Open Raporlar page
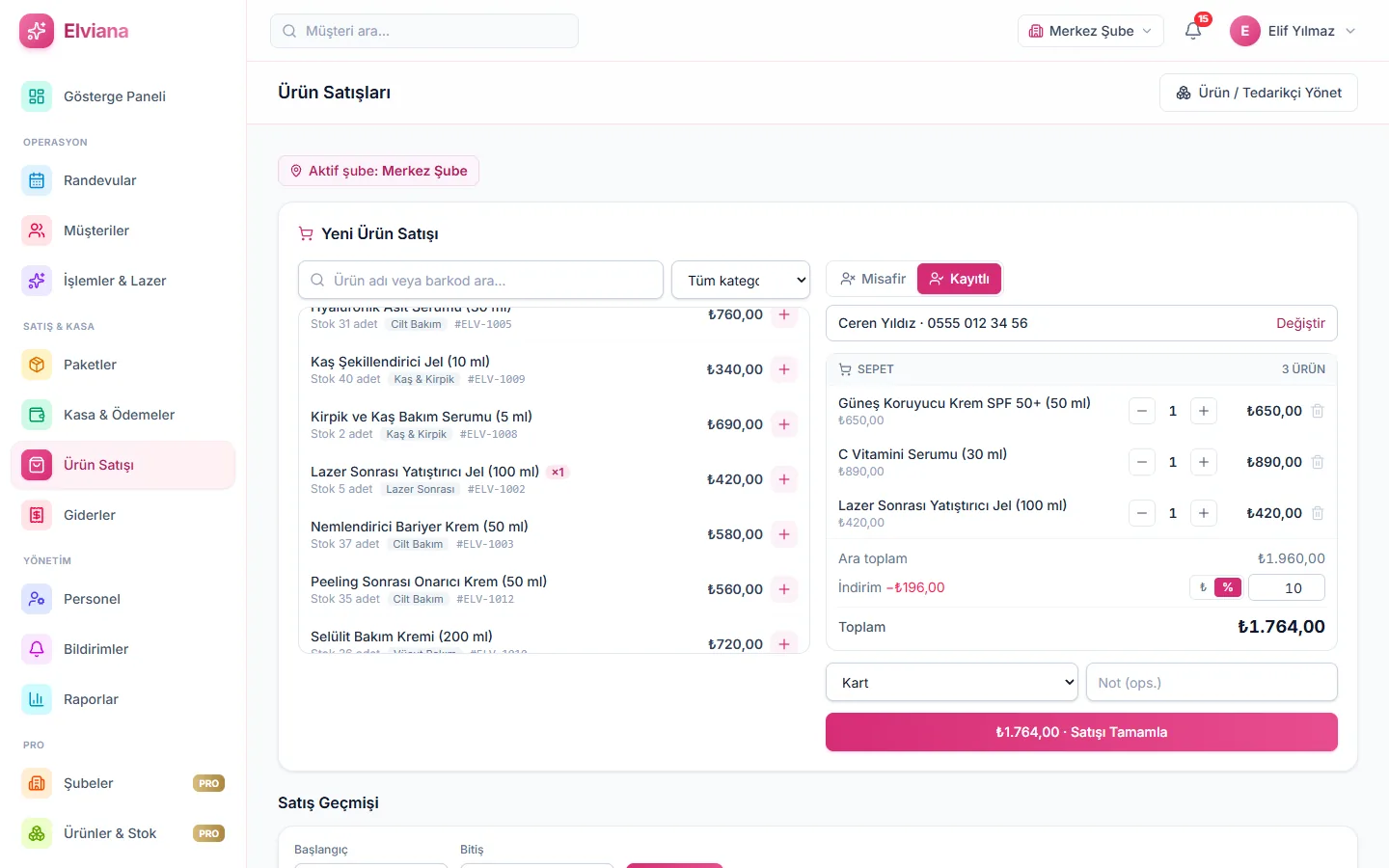The height and width of the screenshot is (868, 1389). coord(123,699)
